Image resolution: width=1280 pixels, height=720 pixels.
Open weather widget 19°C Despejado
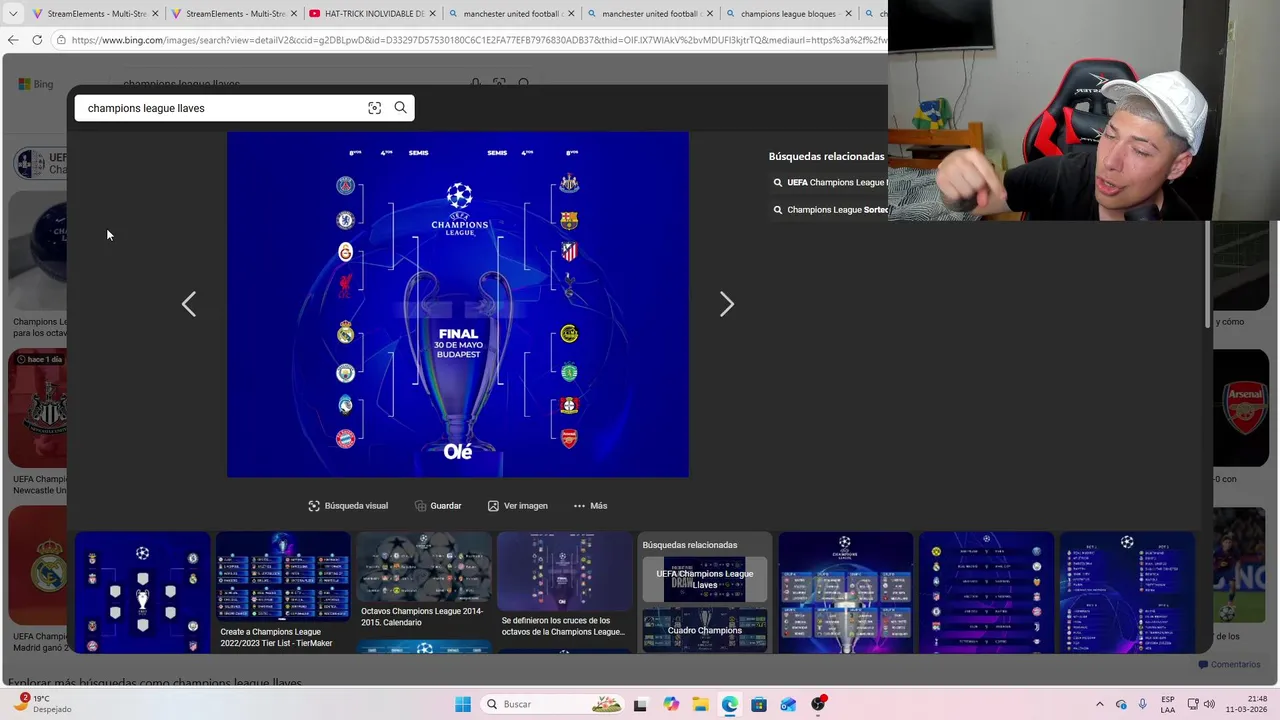(x=42, y=704)
